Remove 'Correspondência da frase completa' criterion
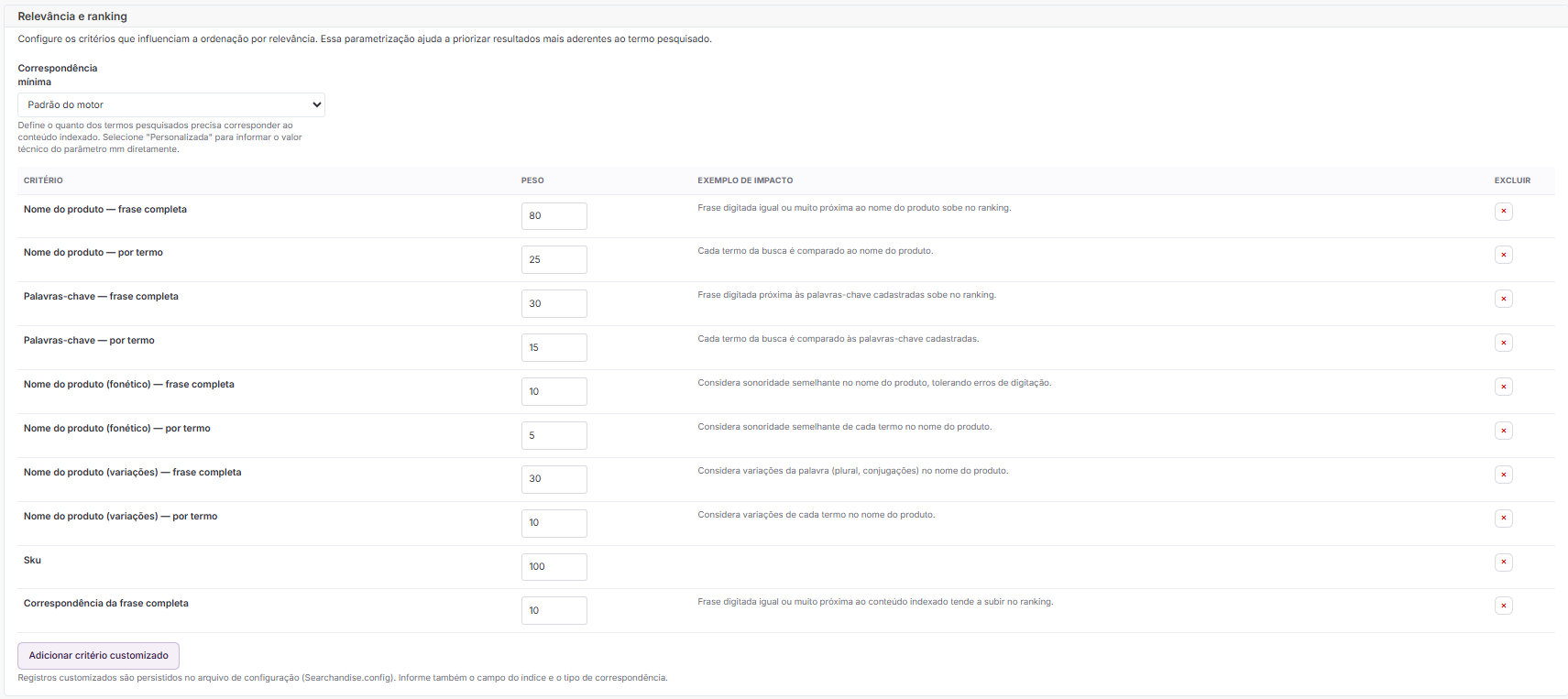This screenshot has height=699, width=1568. click(x=1503, y=606)
